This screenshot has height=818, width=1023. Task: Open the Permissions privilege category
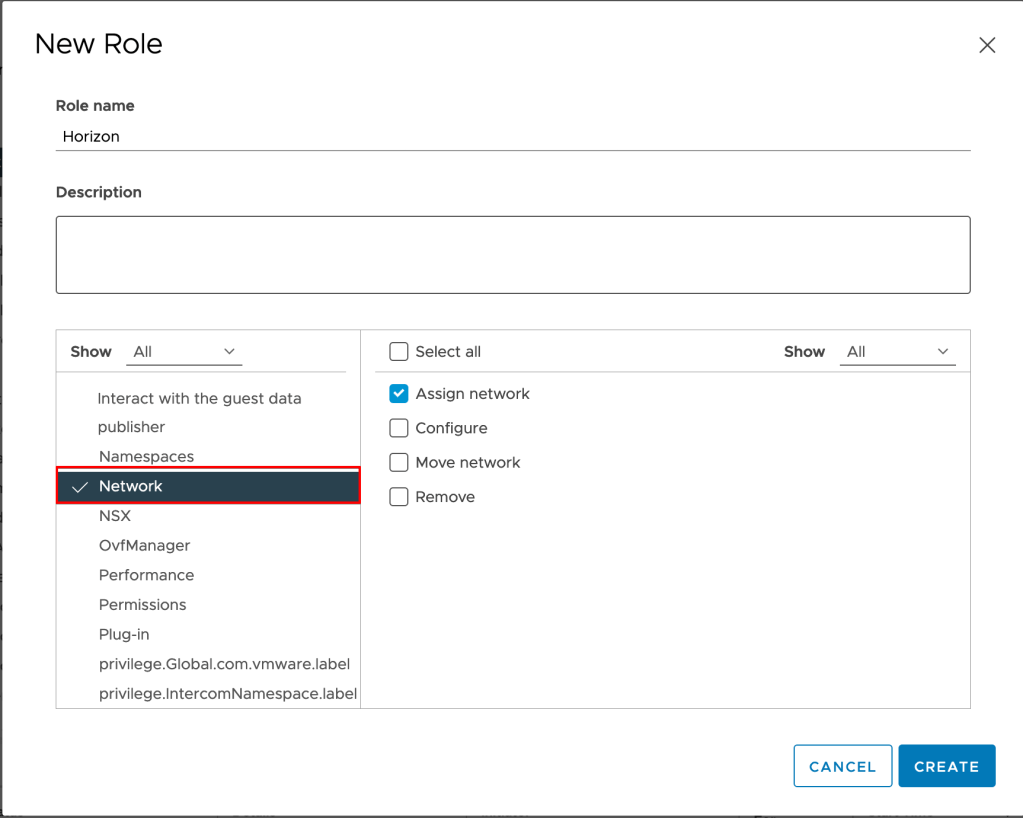(142, 605)
